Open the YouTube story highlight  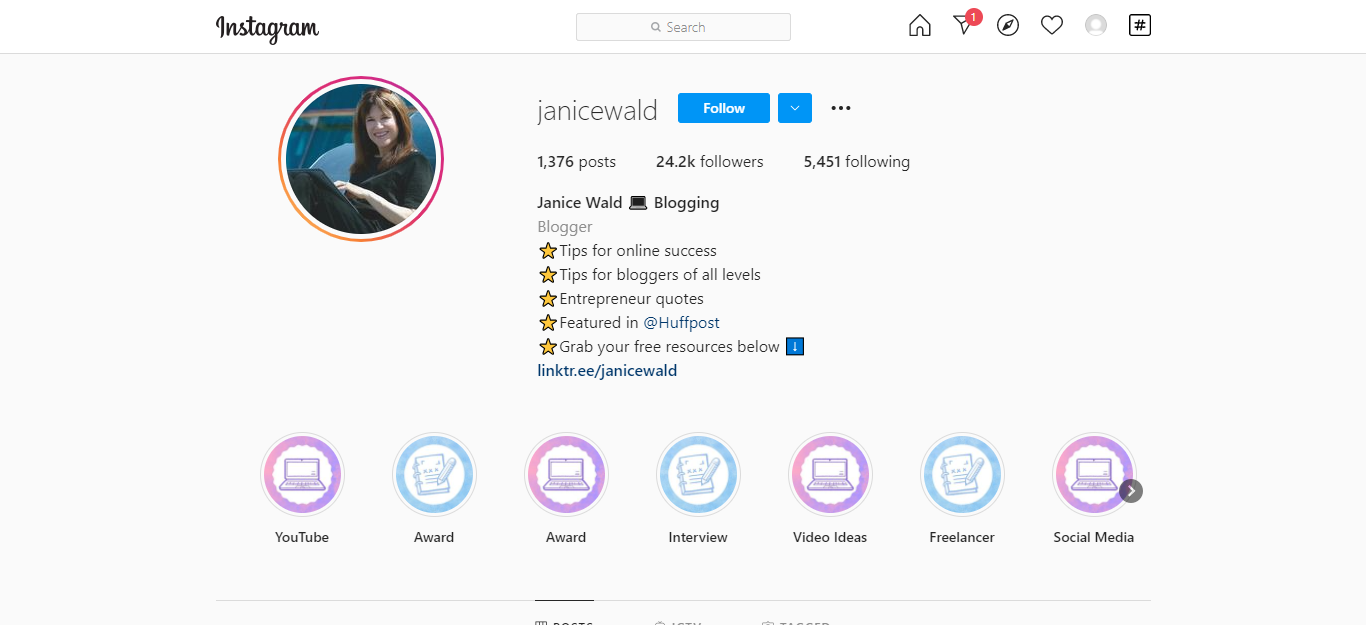pyautogui.click(x=302, y=474)
